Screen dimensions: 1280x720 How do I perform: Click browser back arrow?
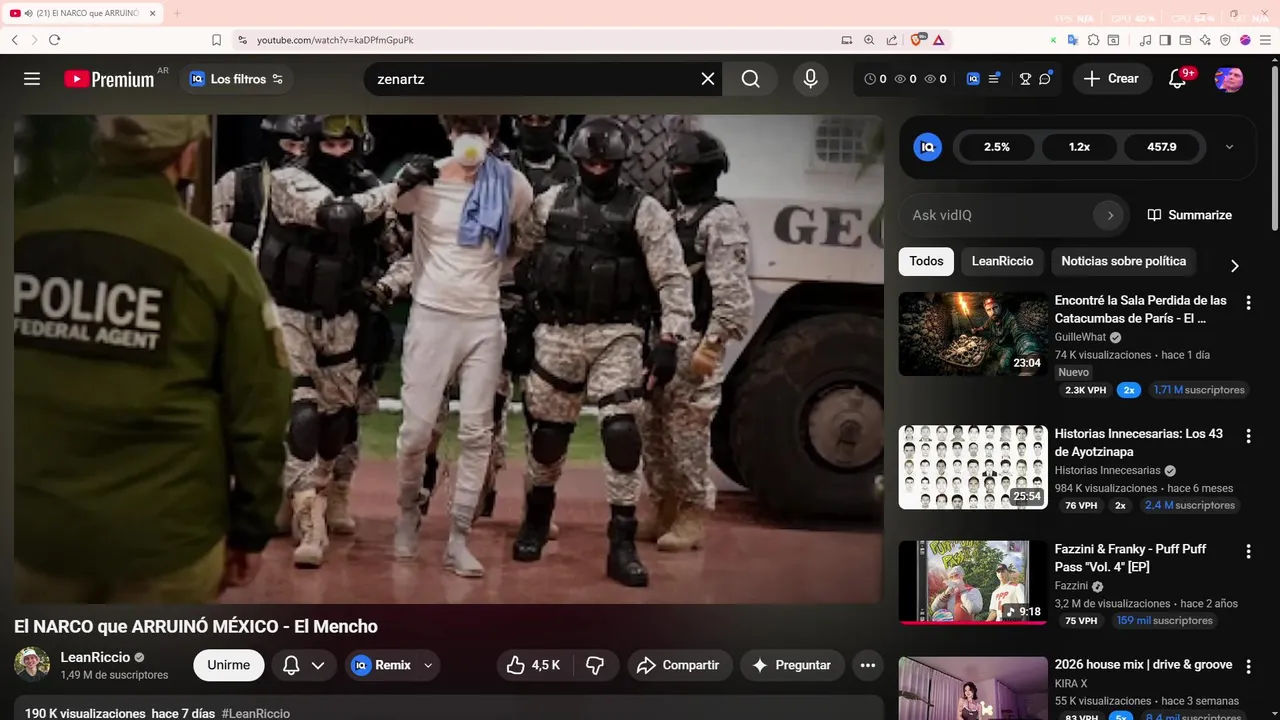[15, 40]
